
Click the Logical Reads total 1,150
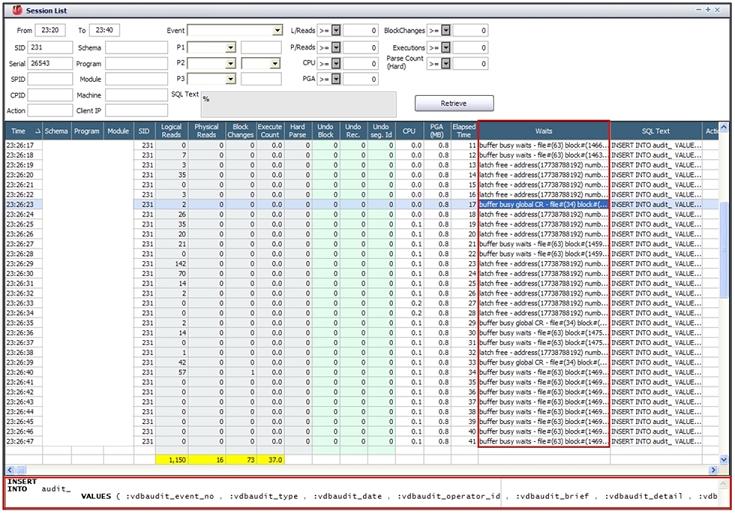(172, 460)
